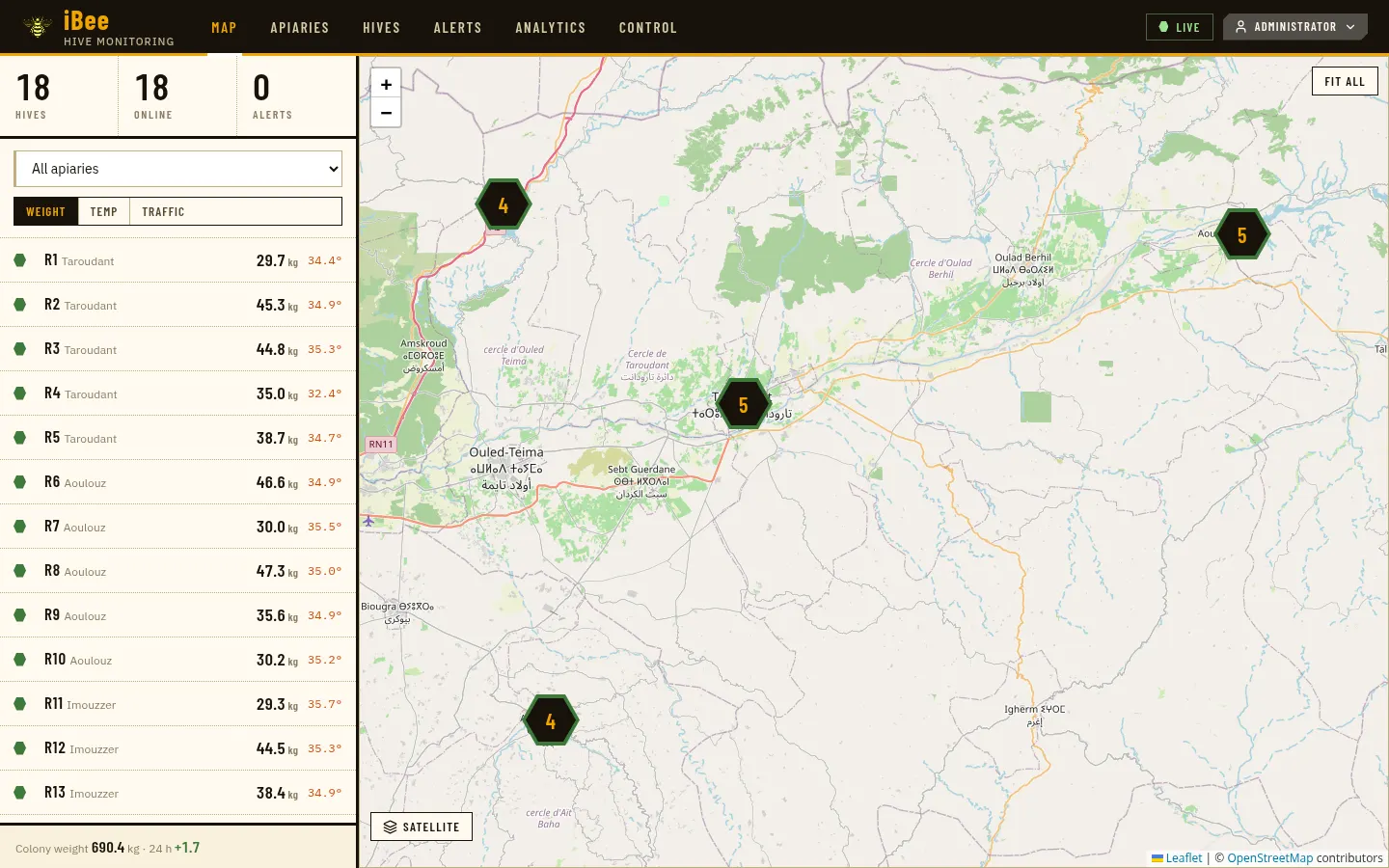This screenshot has height=868, width=1389.
Task: Click the R5 hive status hexagon
Action: coord(19,438)
